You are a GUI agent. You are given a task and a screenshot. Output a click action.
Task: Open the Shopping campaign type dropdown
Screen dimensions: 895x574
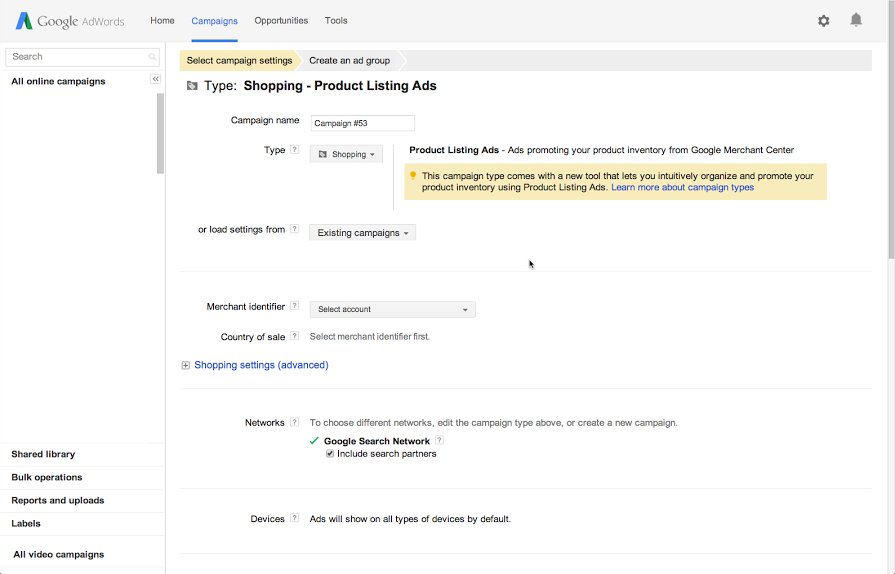click(346, 154)
